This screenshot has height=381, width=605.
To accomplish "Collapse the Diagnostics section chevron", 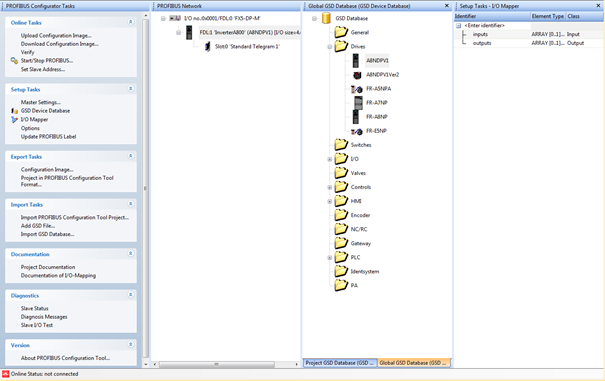I will click(x=130, y=295).
